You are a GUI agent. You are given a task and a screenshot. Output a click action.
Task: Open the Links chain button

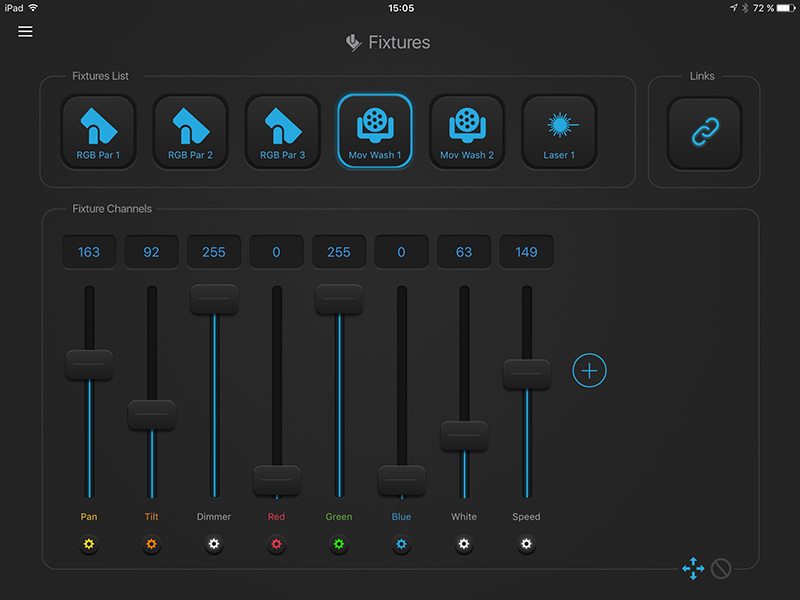[704, 133]
